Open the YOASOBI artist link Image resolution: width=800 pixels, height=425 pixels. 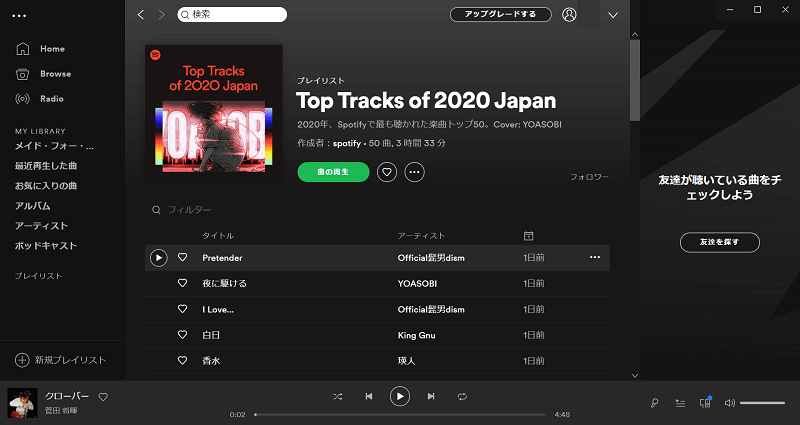(417, 283)
